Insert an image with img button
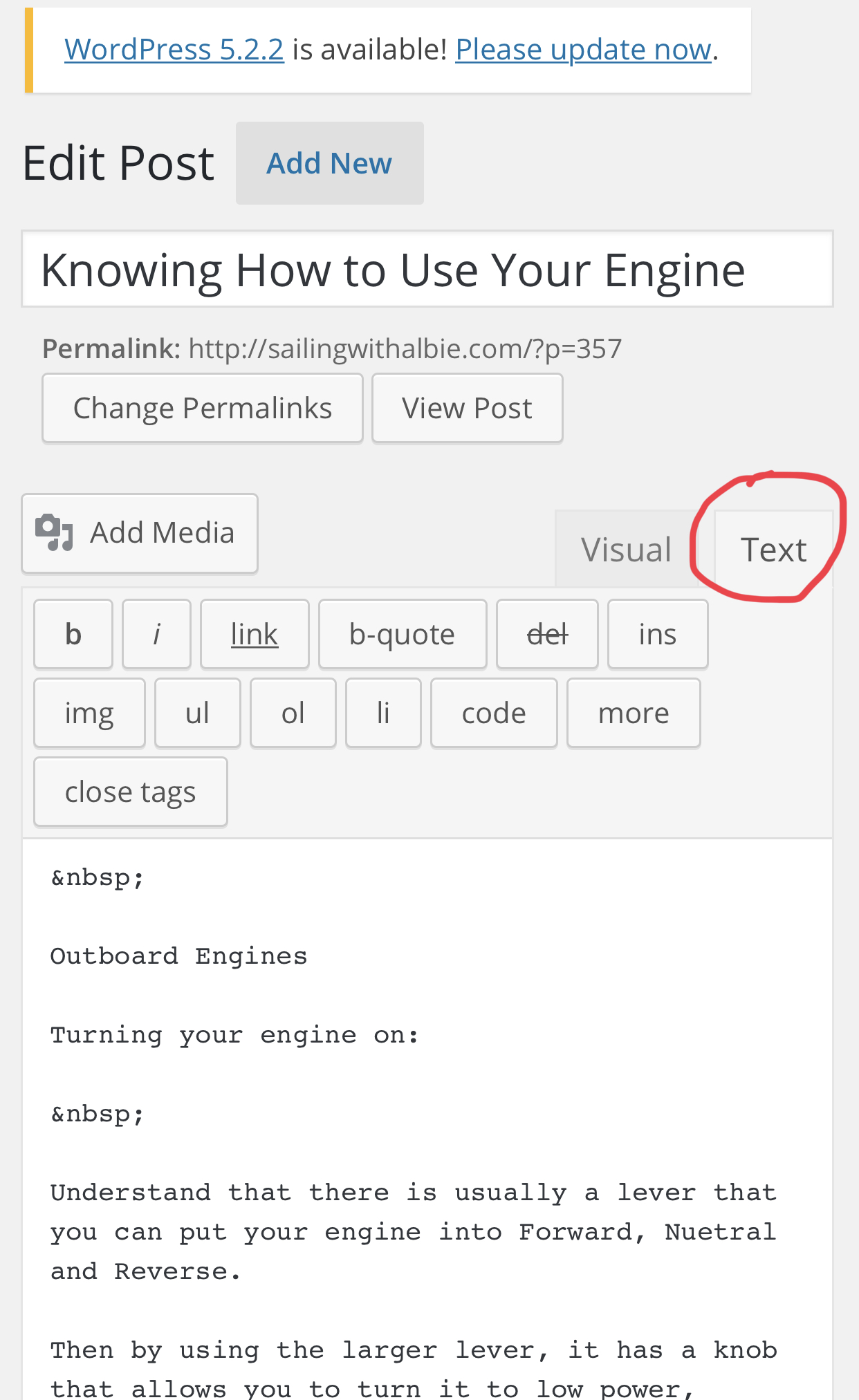The image size is (859, 1400). [89, 713]
